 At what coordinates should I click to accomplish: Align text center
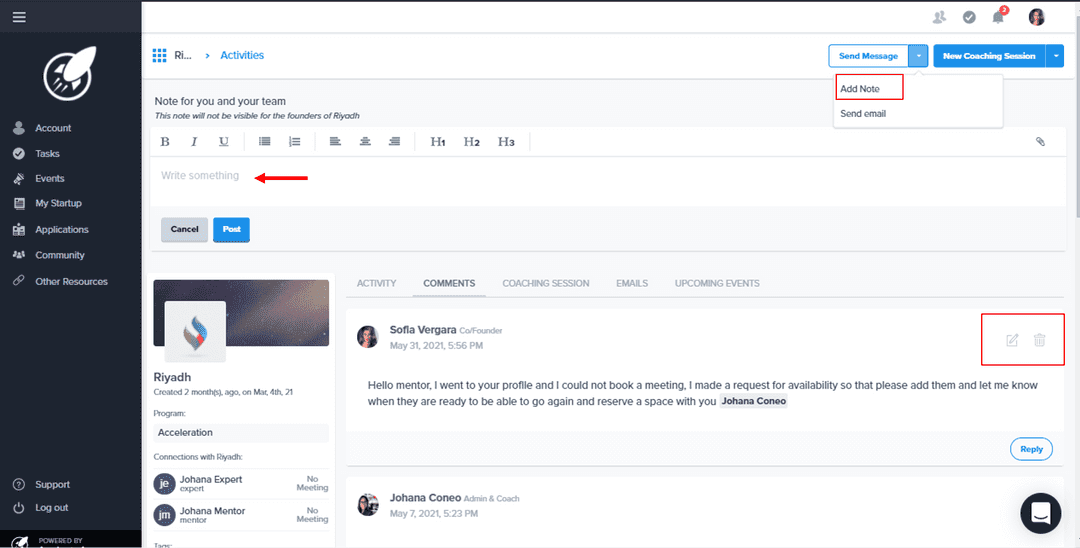coord(365,142)
